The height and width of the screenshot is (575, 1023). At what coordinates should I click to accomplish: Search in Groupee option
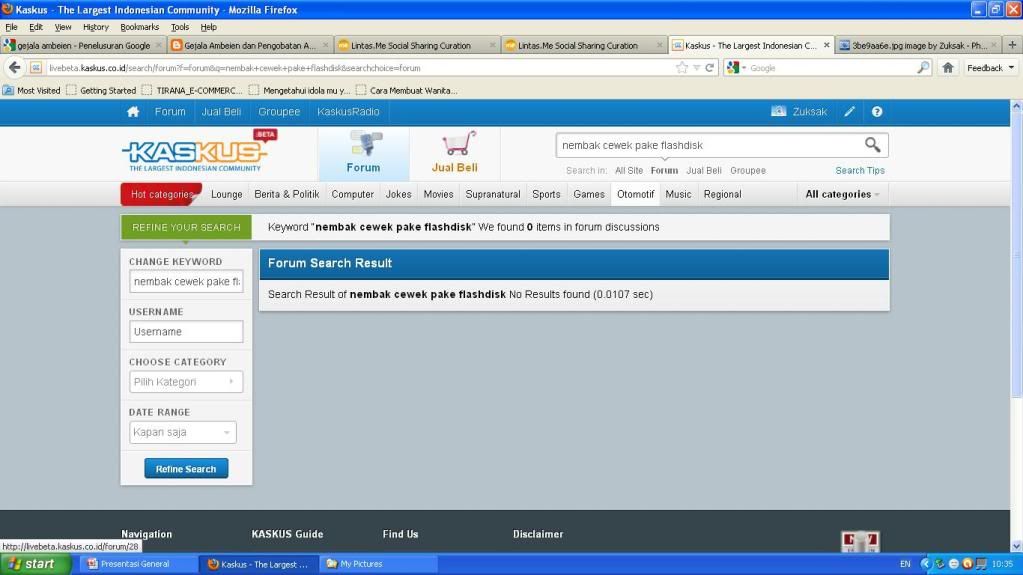click(x=748, y=170)
